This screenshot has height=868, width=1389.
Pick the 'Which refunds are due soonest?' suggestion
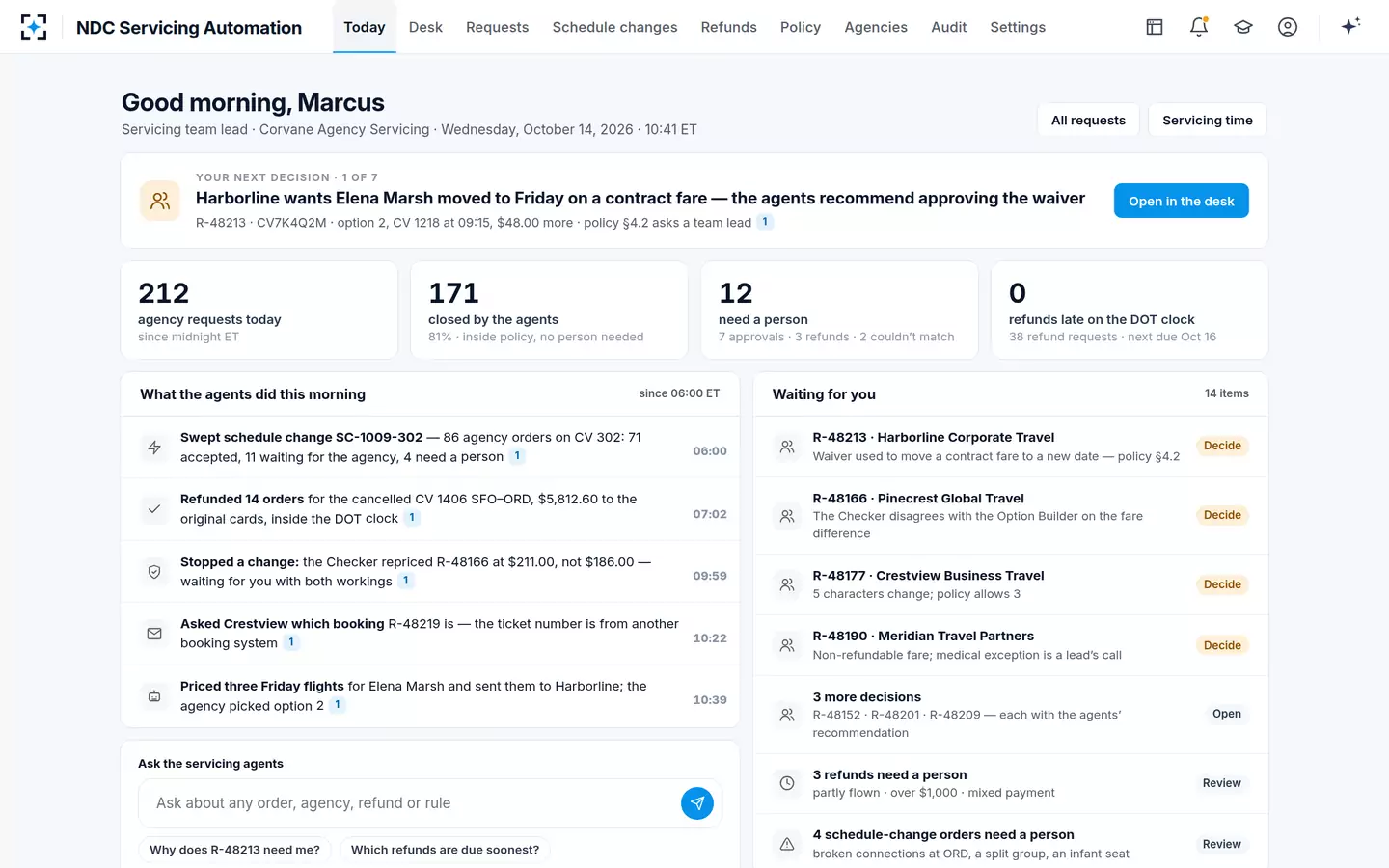coord(445,850)
